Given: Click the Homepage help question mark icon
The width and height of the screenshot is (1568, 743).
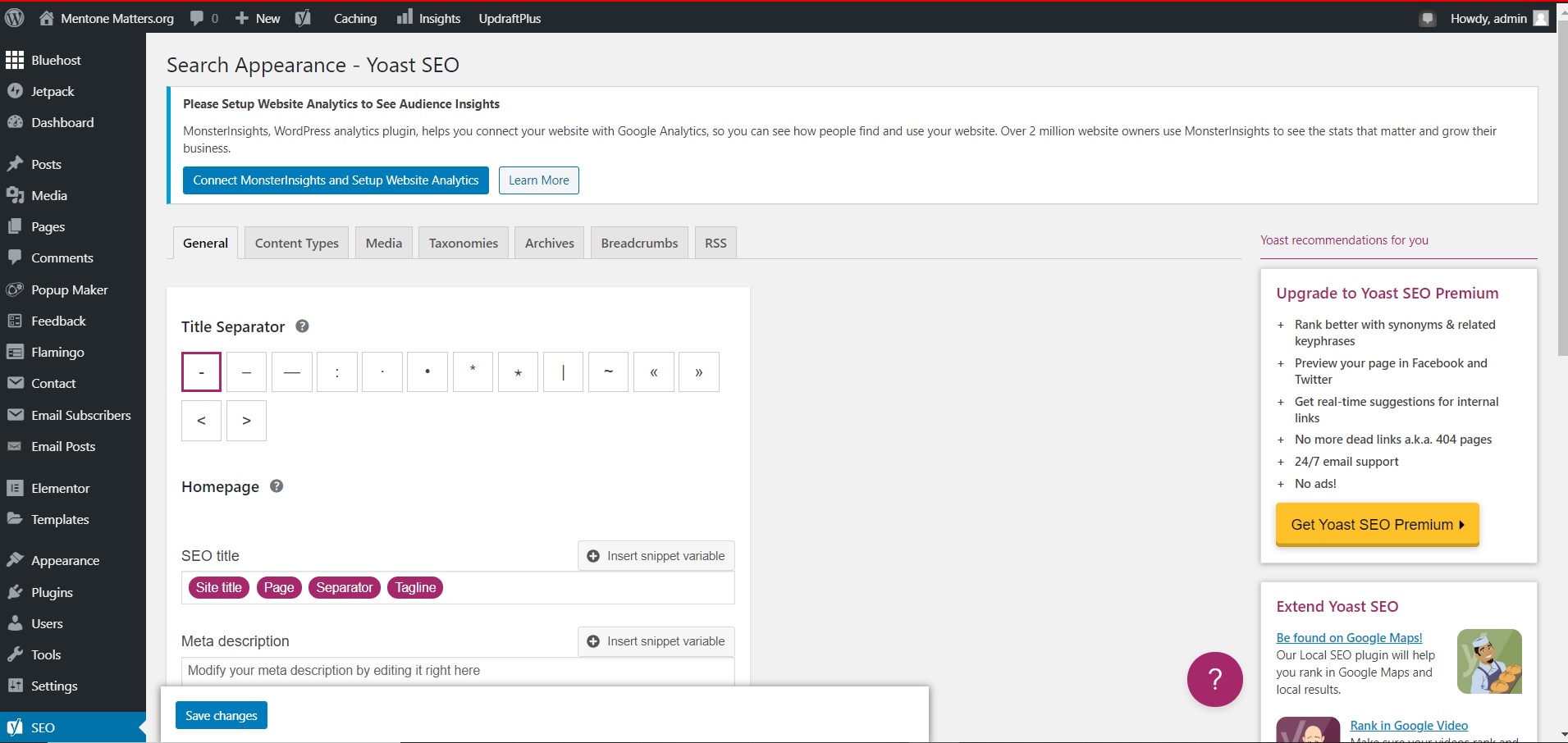Looking at the screenshot, I should click(277, 486).
